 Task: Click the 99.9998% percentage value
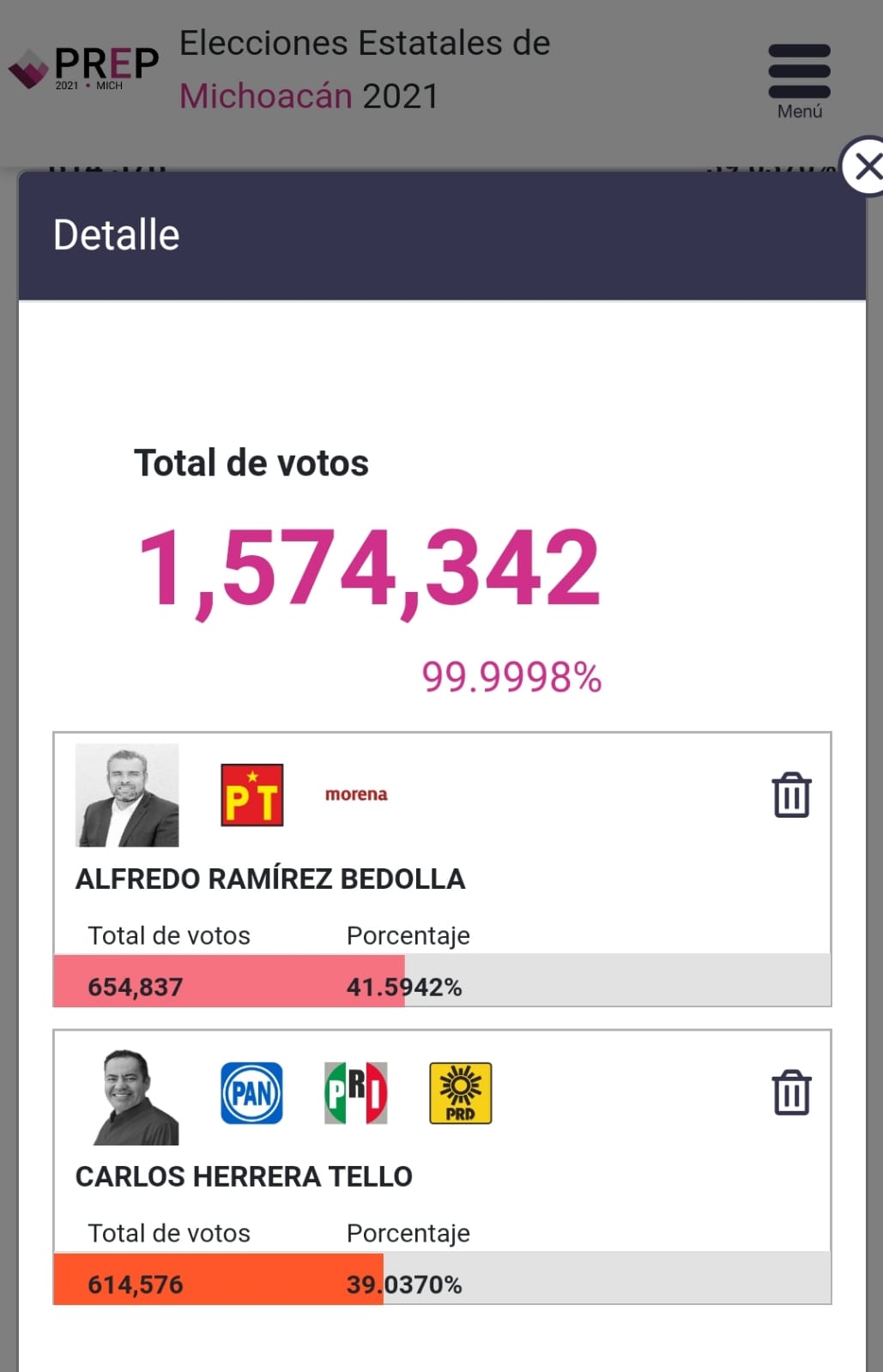[x=511, y=677]
